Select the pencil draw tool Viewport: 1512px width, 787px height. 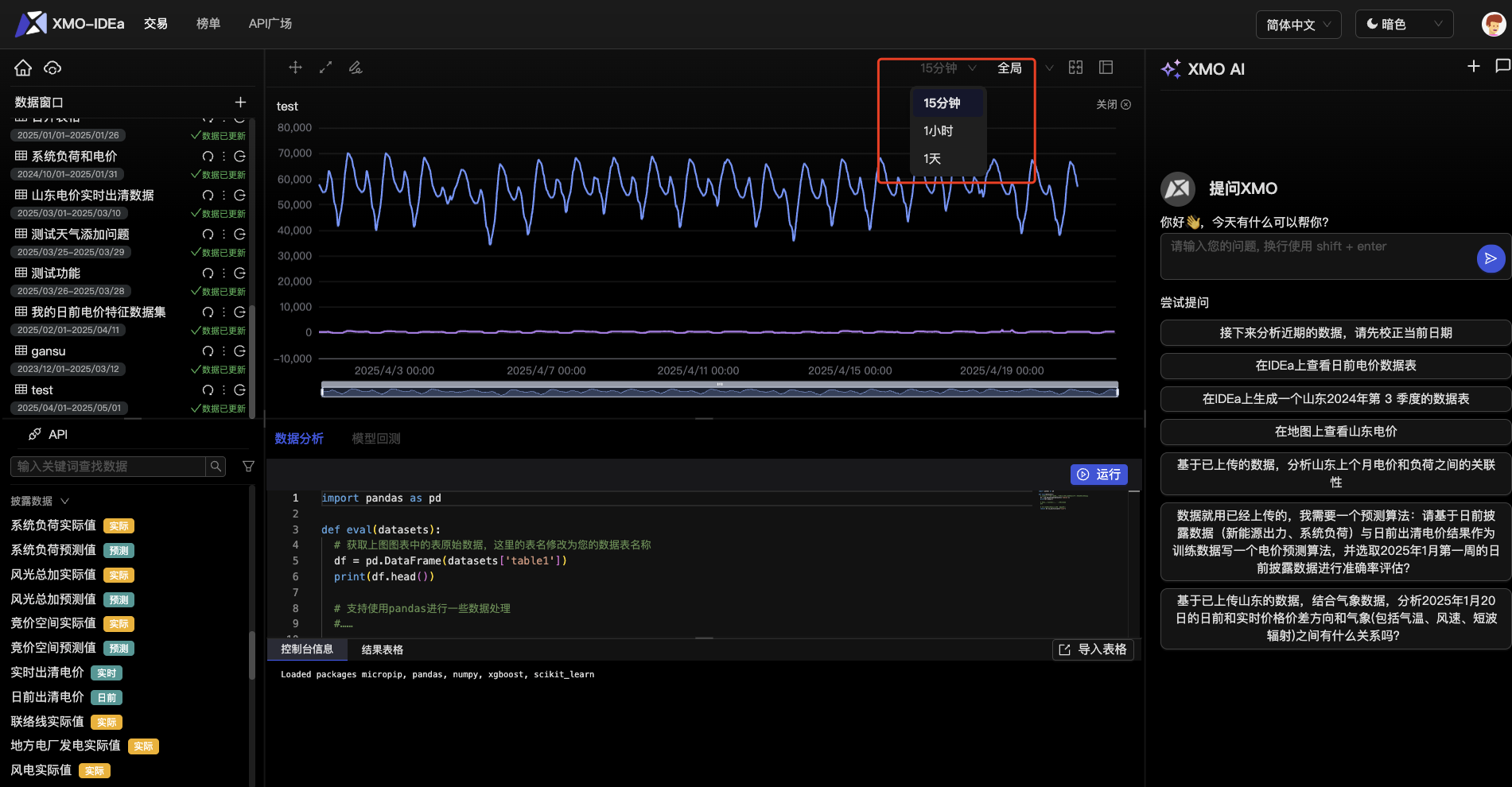pos(356,68)
